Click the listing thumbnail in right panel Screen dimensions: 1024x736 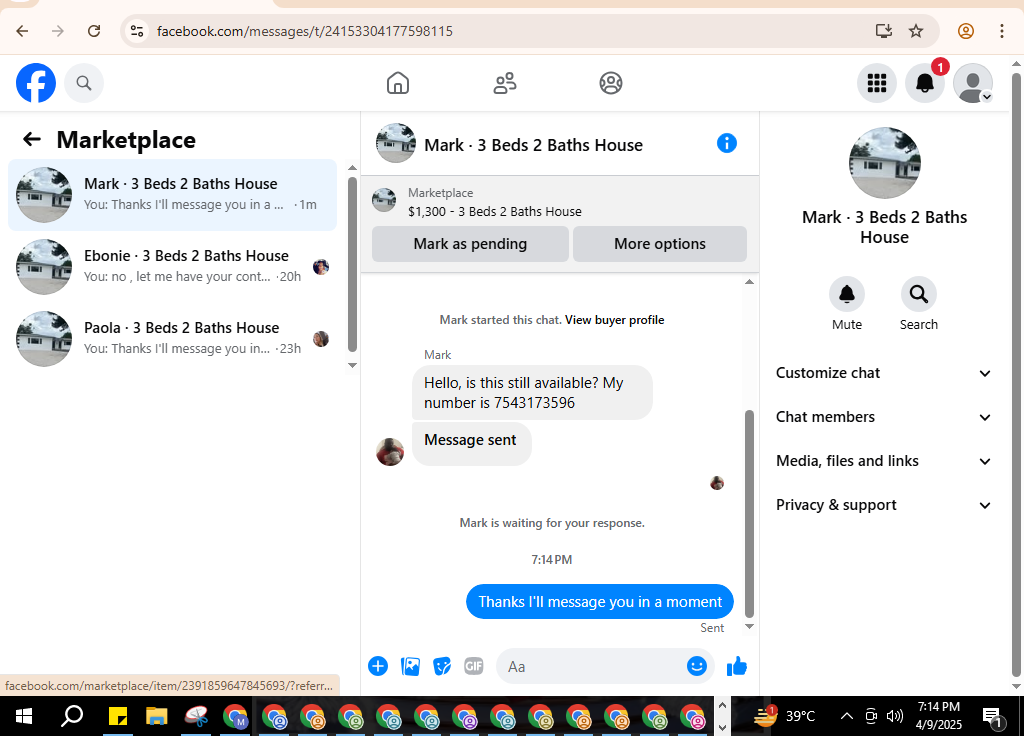(x=884, y=163)
